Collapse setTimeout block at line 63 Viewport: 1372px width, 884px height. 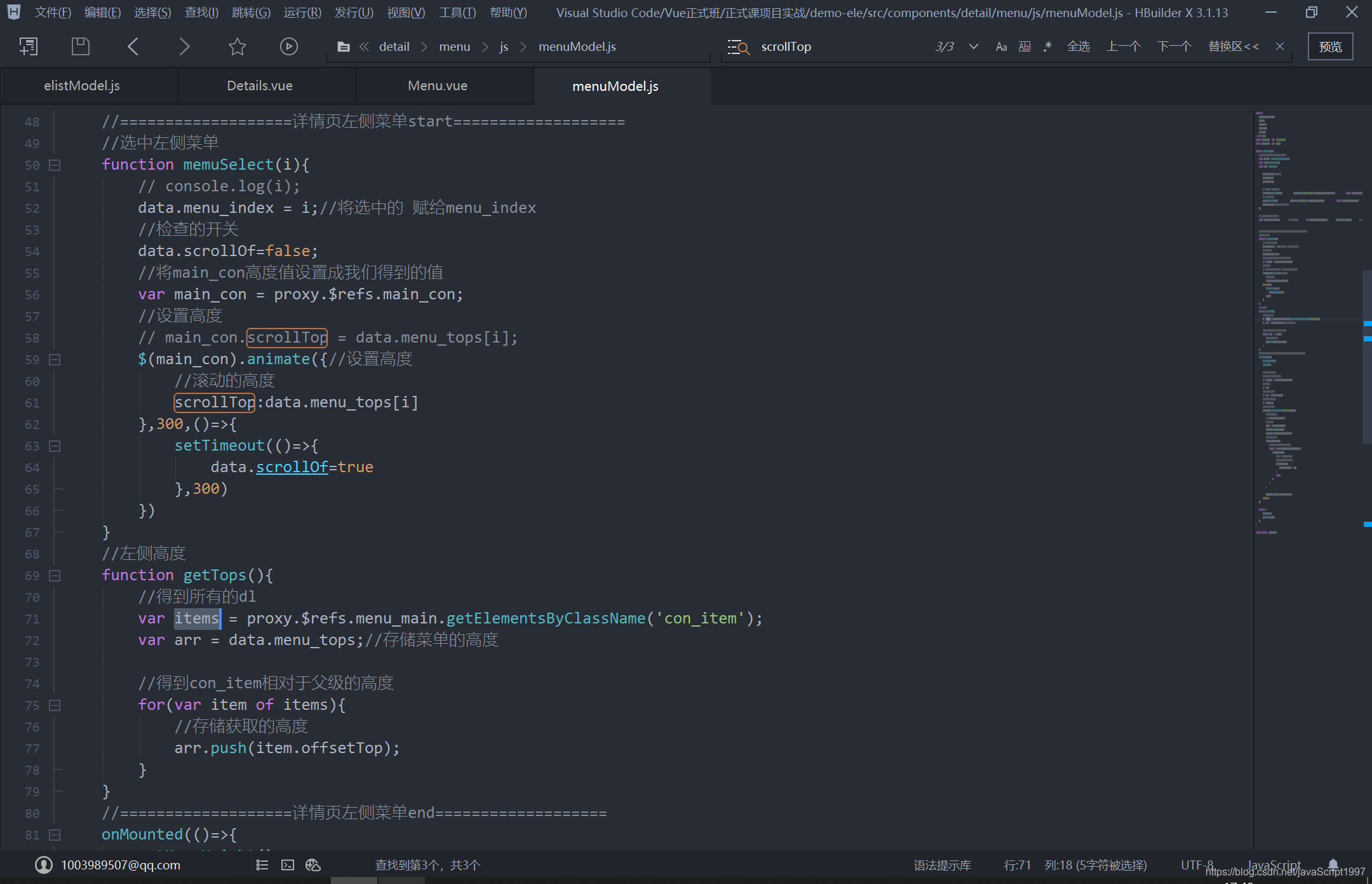pyautogui.click(x=55, y=446)
